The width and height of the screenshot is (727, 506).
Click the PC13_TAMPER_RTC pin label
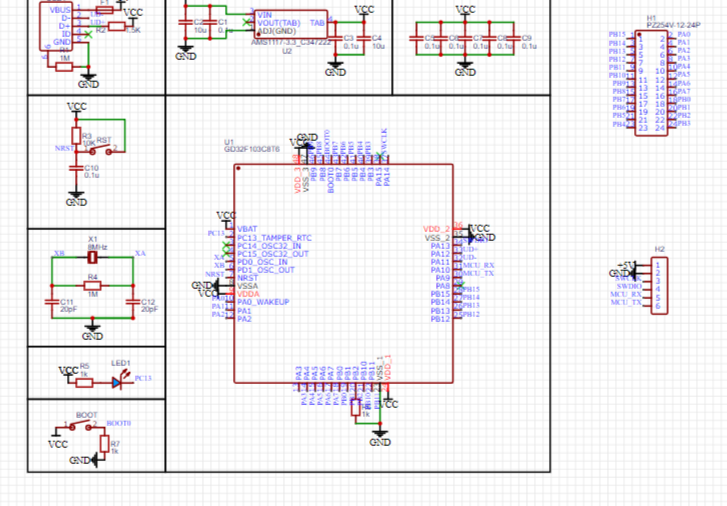click(x=274, y=238)
